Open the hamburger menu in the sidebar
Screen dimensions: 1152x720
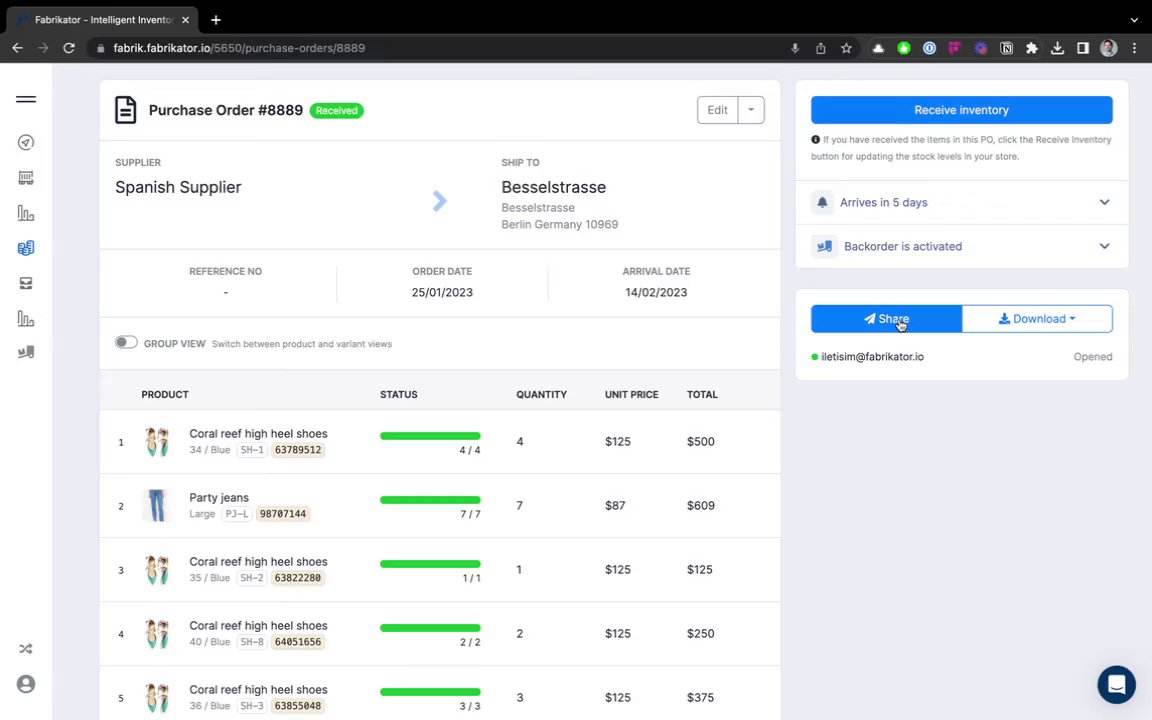(26, 99)
